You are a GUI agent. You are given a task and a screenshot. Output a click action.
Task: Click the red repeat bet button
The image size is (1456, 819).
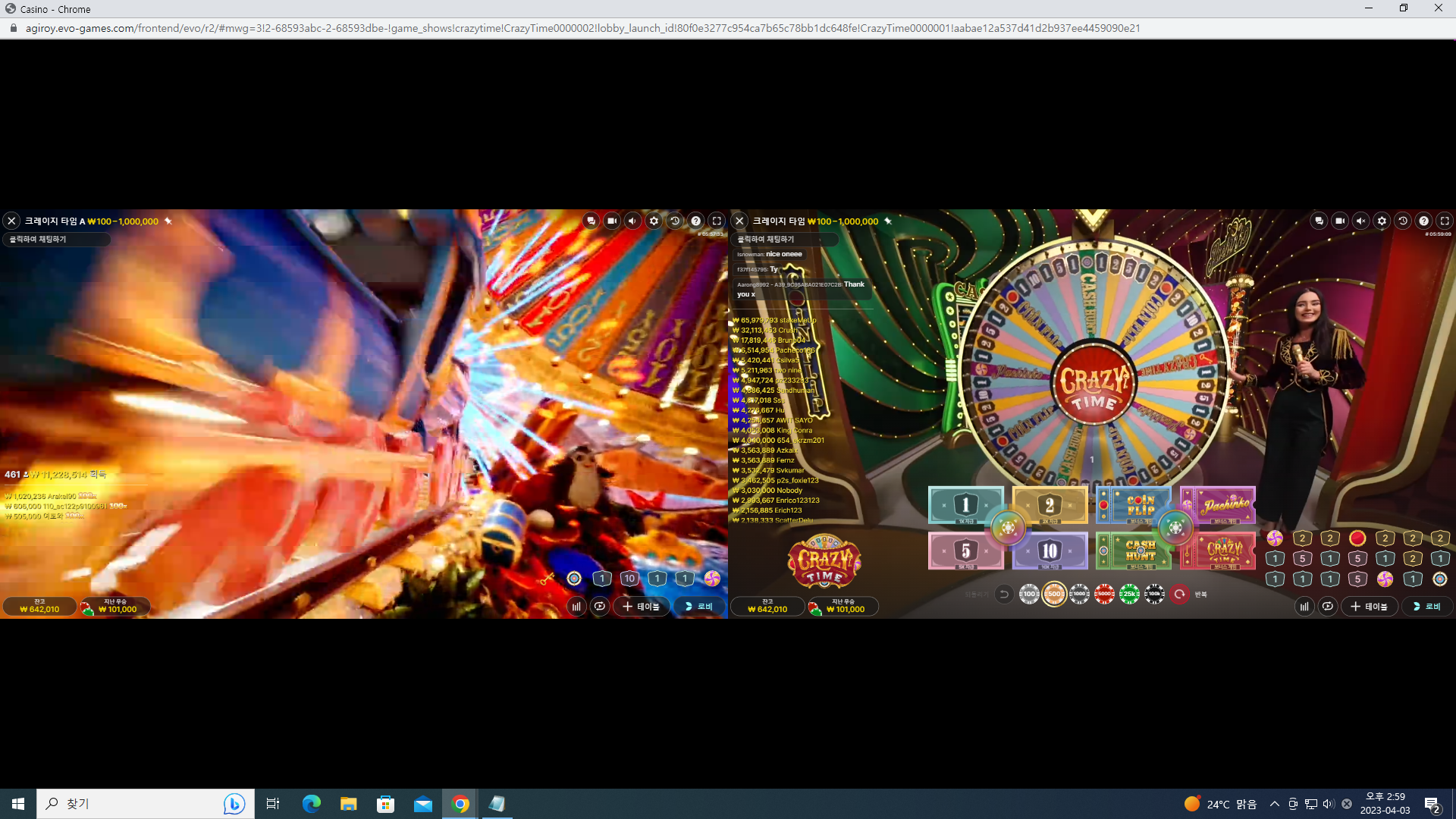[1179, 595]
